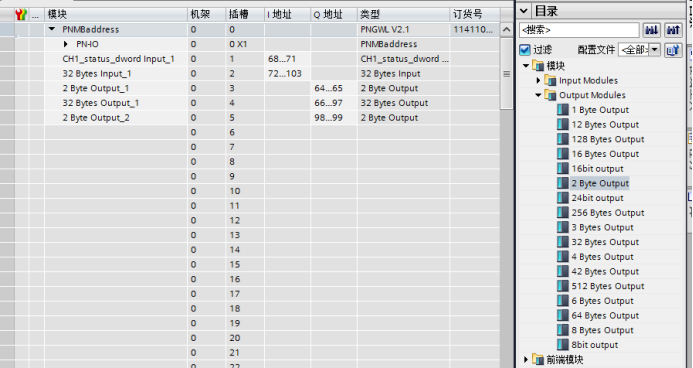Click the Output Modules folder icon
The height and width of the screenshot is (368, 693).
tap(550, 95)
